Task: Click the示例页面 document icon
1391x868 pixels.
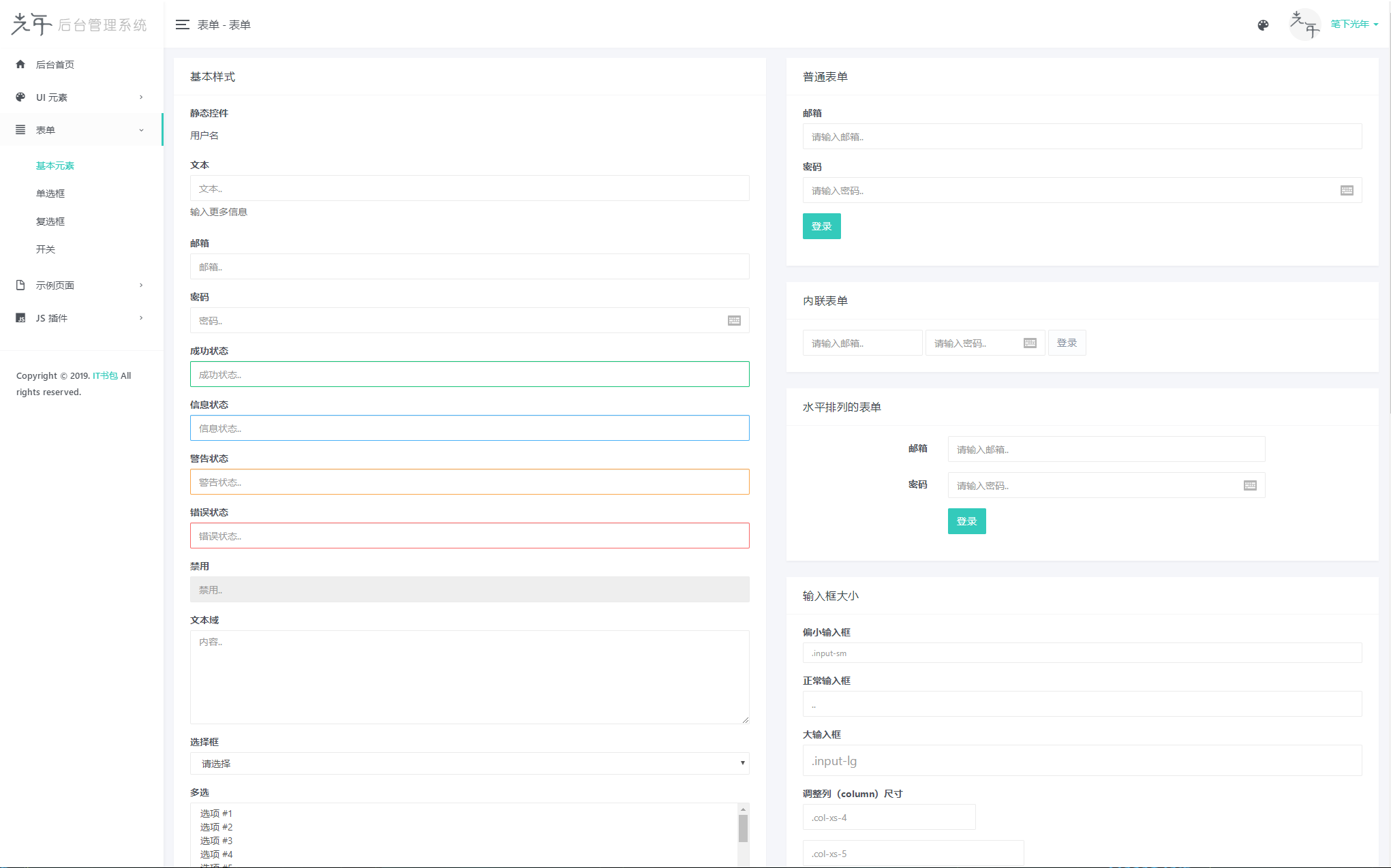Action: pos(20,284)
